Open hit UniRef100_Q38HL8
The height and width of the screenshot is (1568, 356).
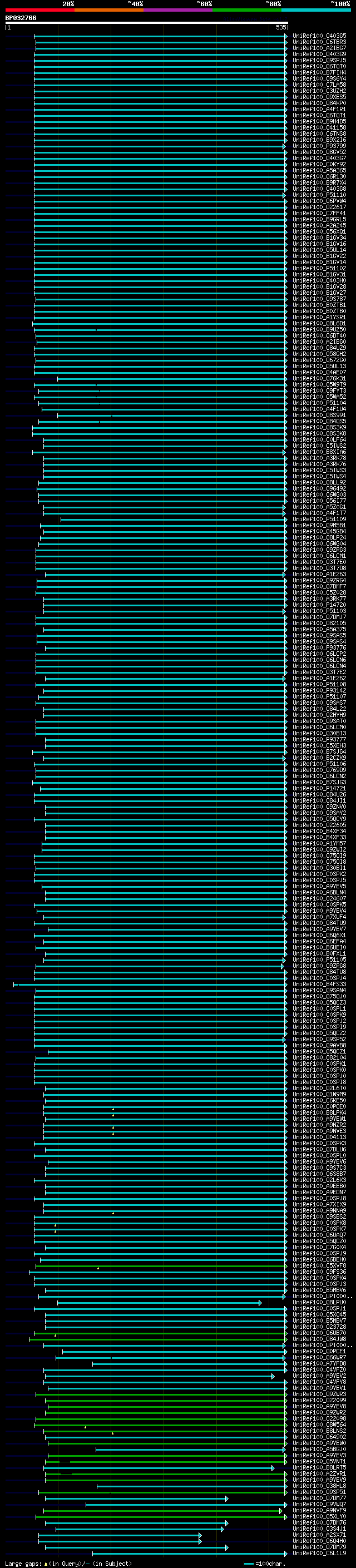tap(319, 1486)
